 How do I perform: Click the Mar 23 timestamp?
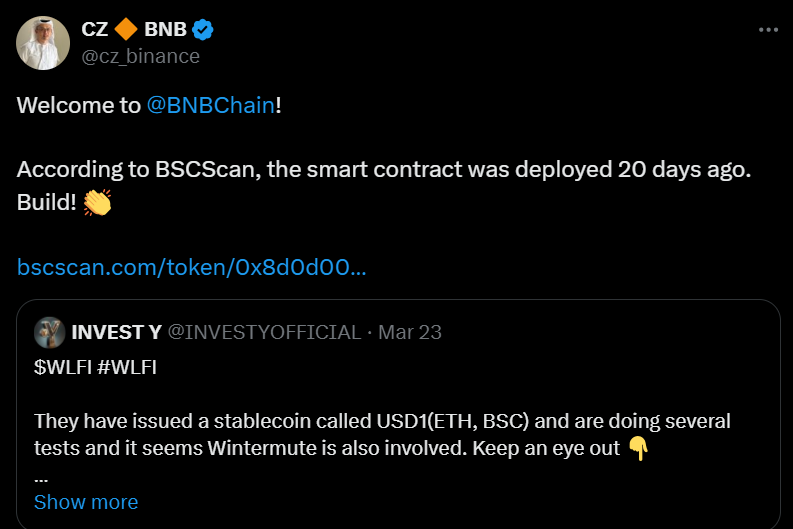coord(410,332)
